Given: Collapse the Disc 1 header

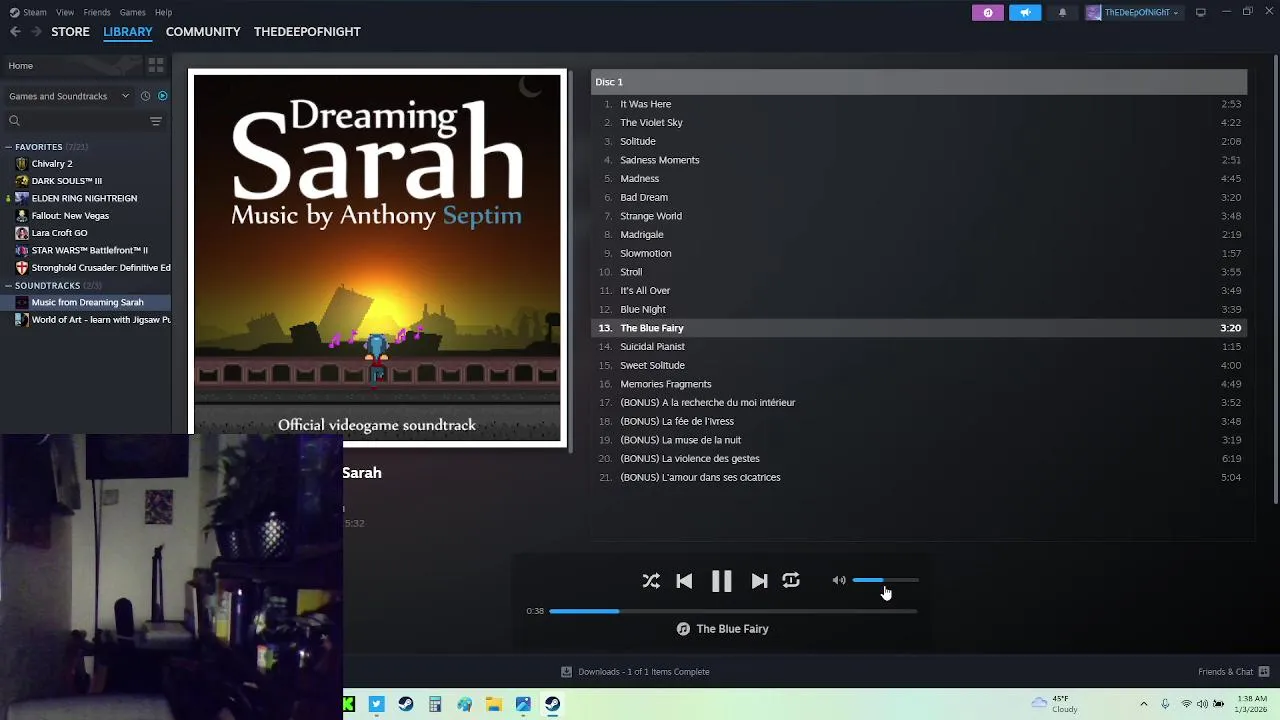Looking at the screenshot, I should pyautogui.click(x=919, y=82).
